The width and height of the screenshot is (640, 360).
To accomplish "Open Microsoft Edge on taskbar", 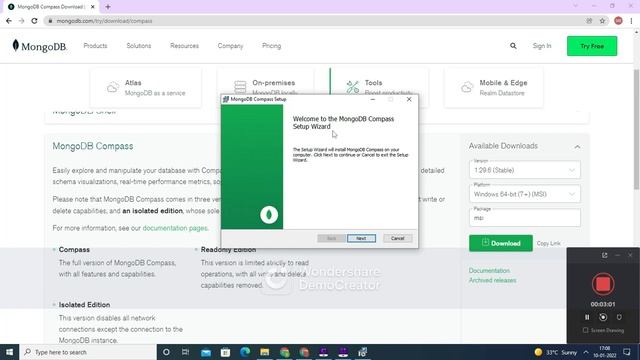I will 245,352.
